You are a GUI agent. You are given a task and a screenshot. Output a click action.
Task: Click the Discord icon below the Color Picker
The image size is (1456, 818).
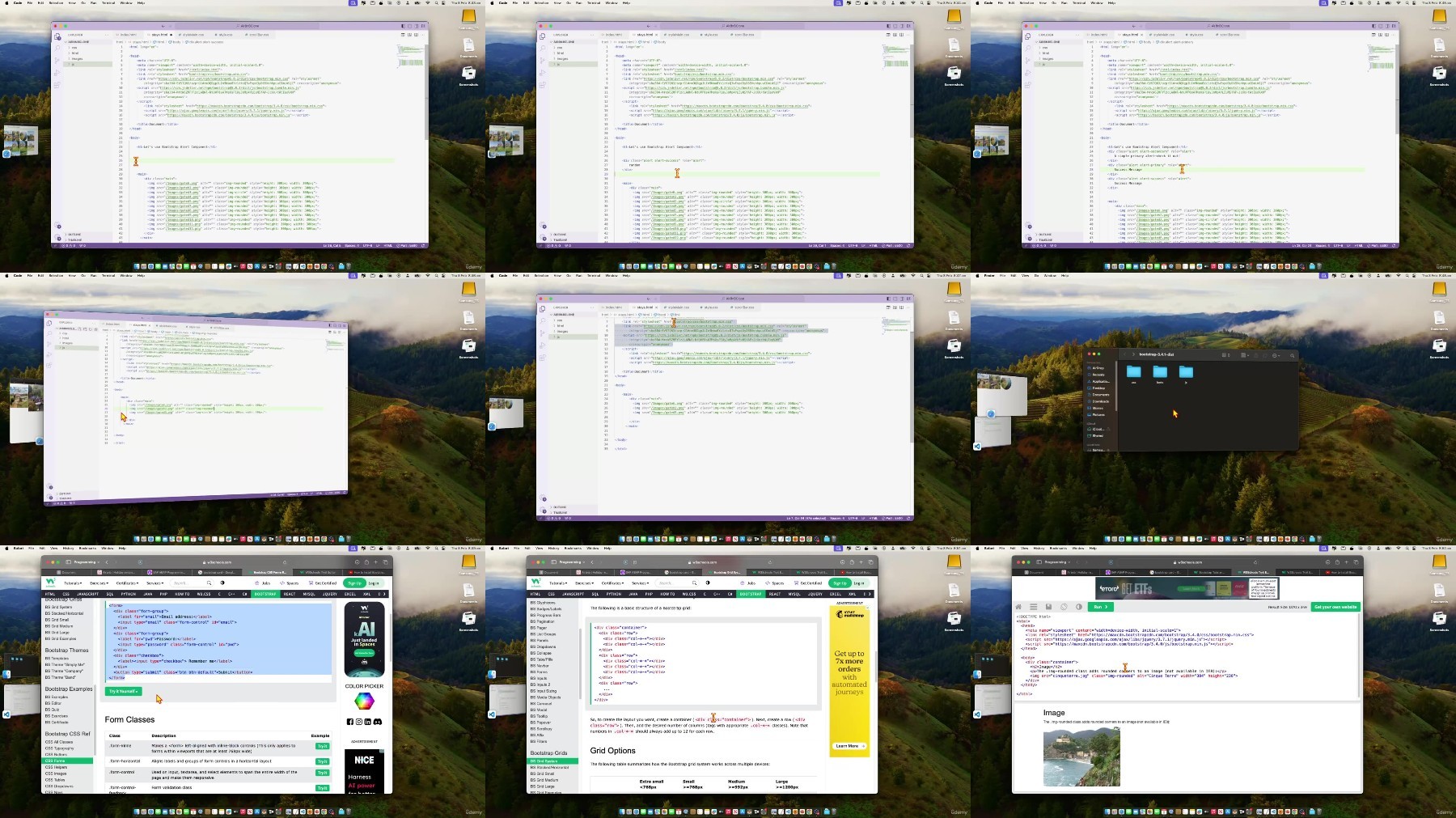[x=378, y=722]
